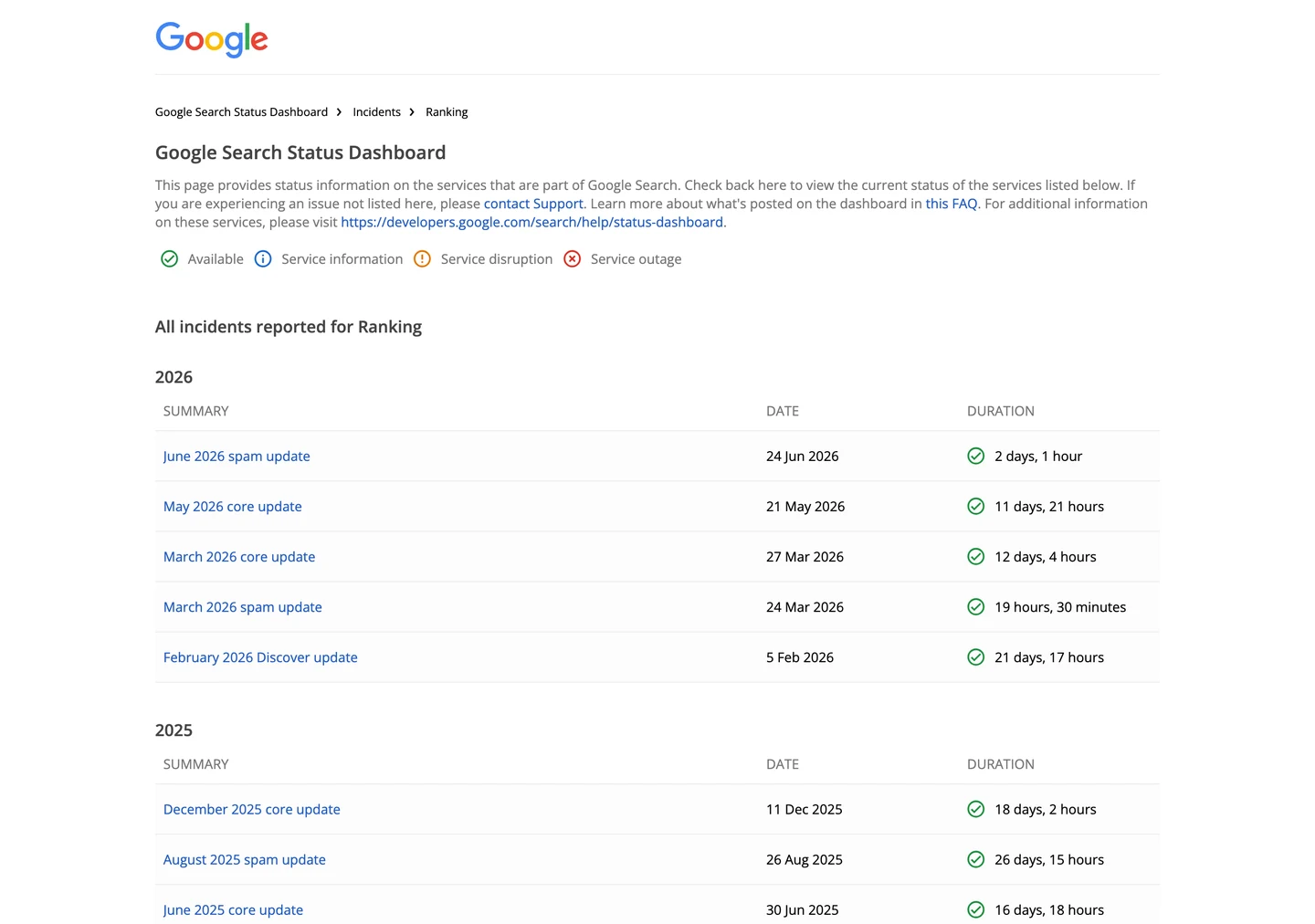Click the status checkmark for August 2025 spam update
Screen dimensions: 1315x924
(975, 860)
